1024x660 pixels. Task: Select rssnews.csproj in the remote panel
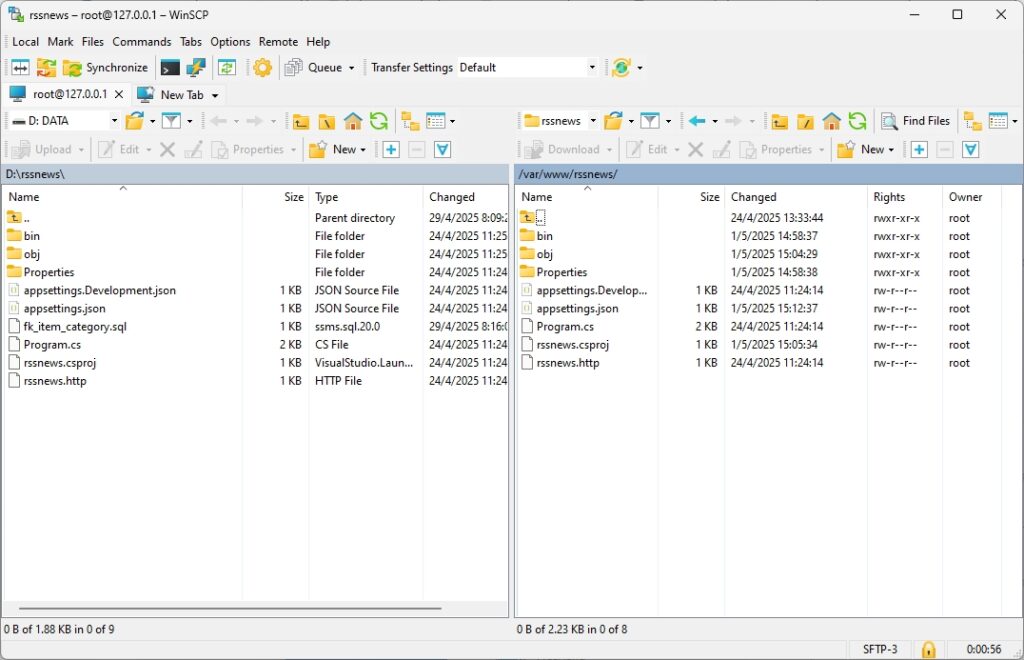pos(573,345)
